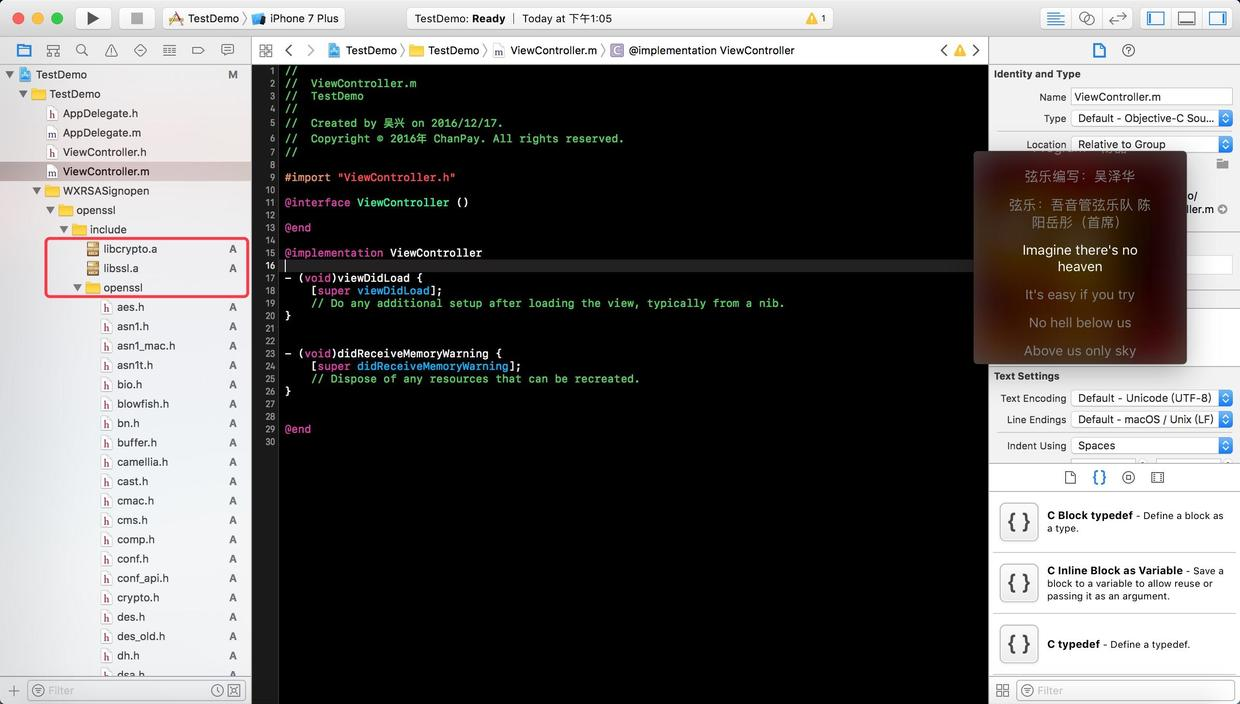Jump to issue warning in jump bar

point(959,50)
